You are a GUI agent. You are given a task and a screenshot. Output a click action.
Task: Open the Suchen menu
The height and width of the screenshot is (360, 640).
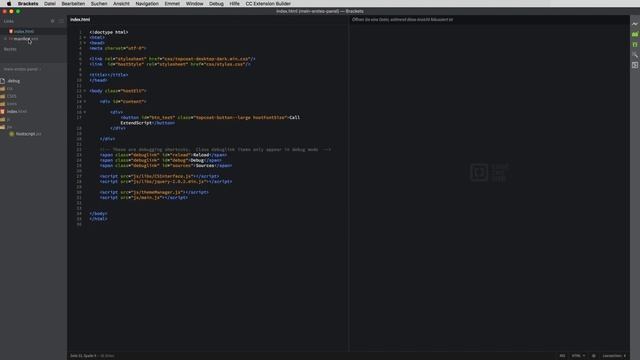coord(99,3)
